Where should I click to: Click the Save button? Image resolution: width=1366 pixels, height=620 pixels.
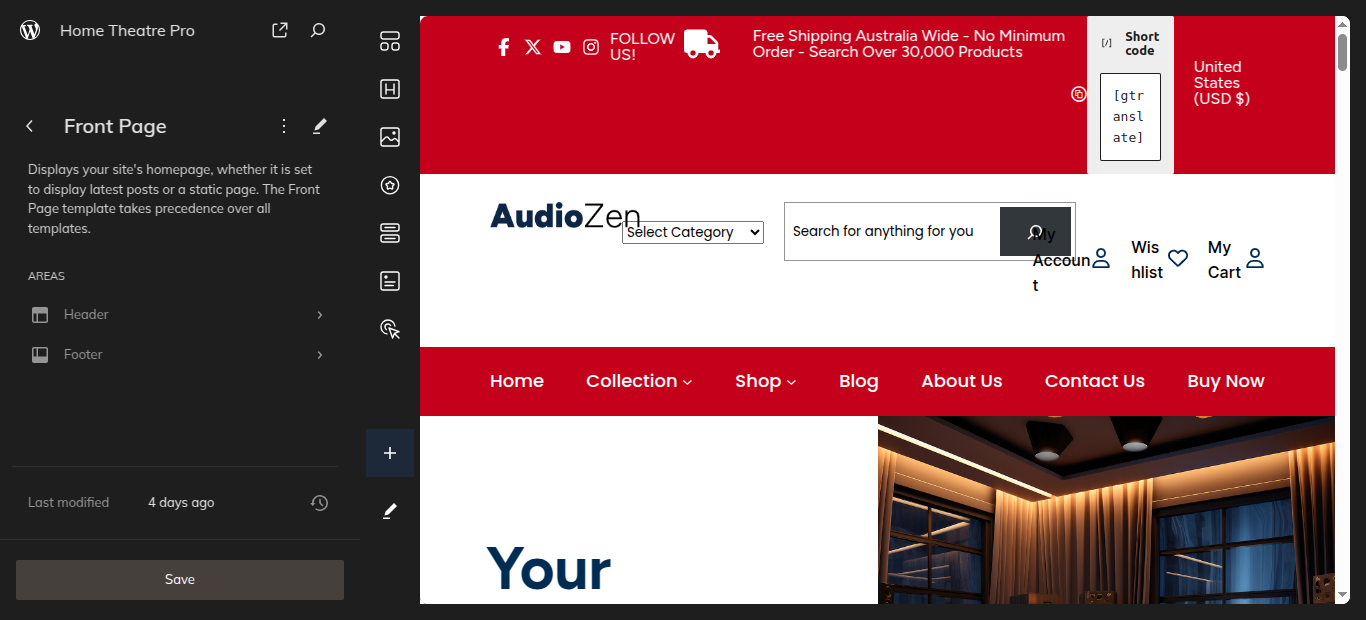180,580
